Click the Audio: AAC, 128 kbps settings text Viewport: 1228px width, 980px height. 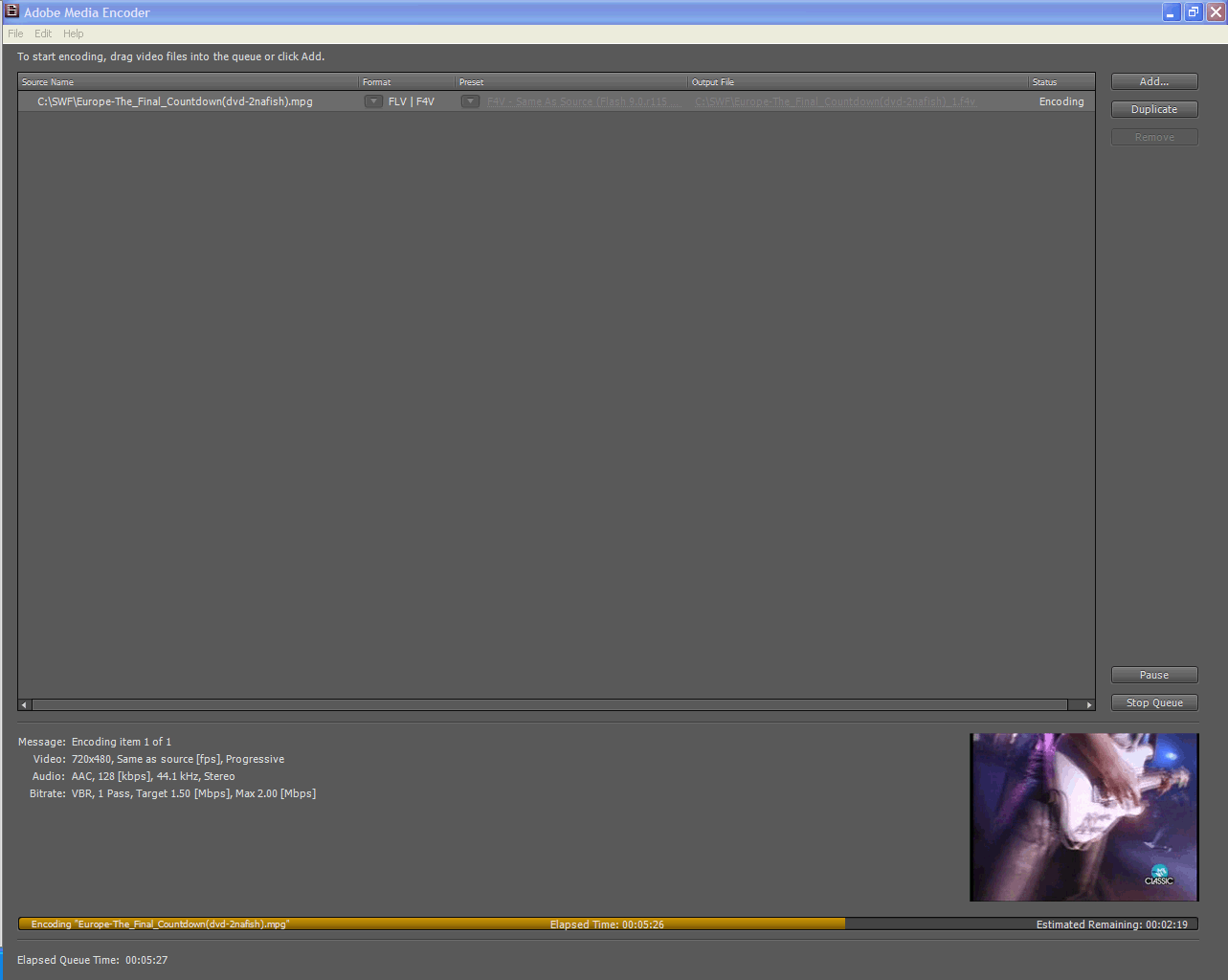coord(134,776)
